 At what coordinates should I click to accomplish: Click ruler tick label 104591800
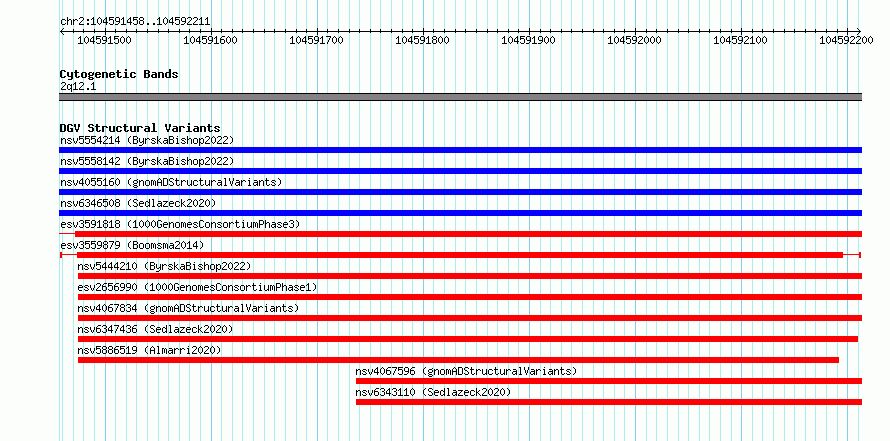[x=422, y=40]
